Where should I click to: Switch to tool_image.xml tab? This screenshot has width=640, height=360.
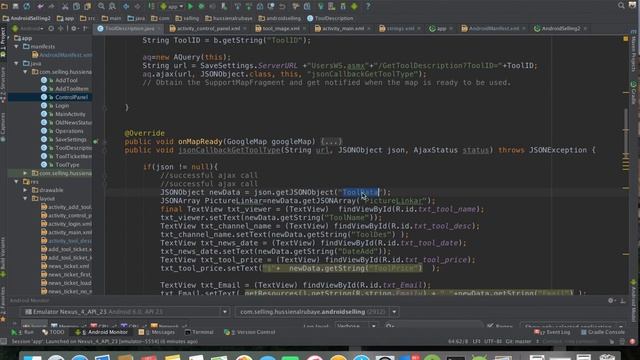coord(281,29)
